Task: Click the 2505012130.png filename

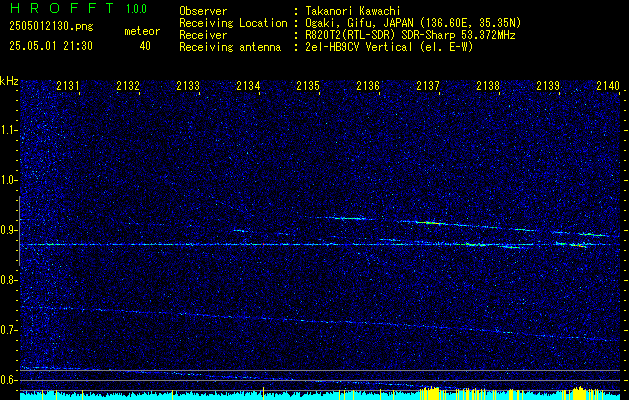Action: tap(51, 27)
